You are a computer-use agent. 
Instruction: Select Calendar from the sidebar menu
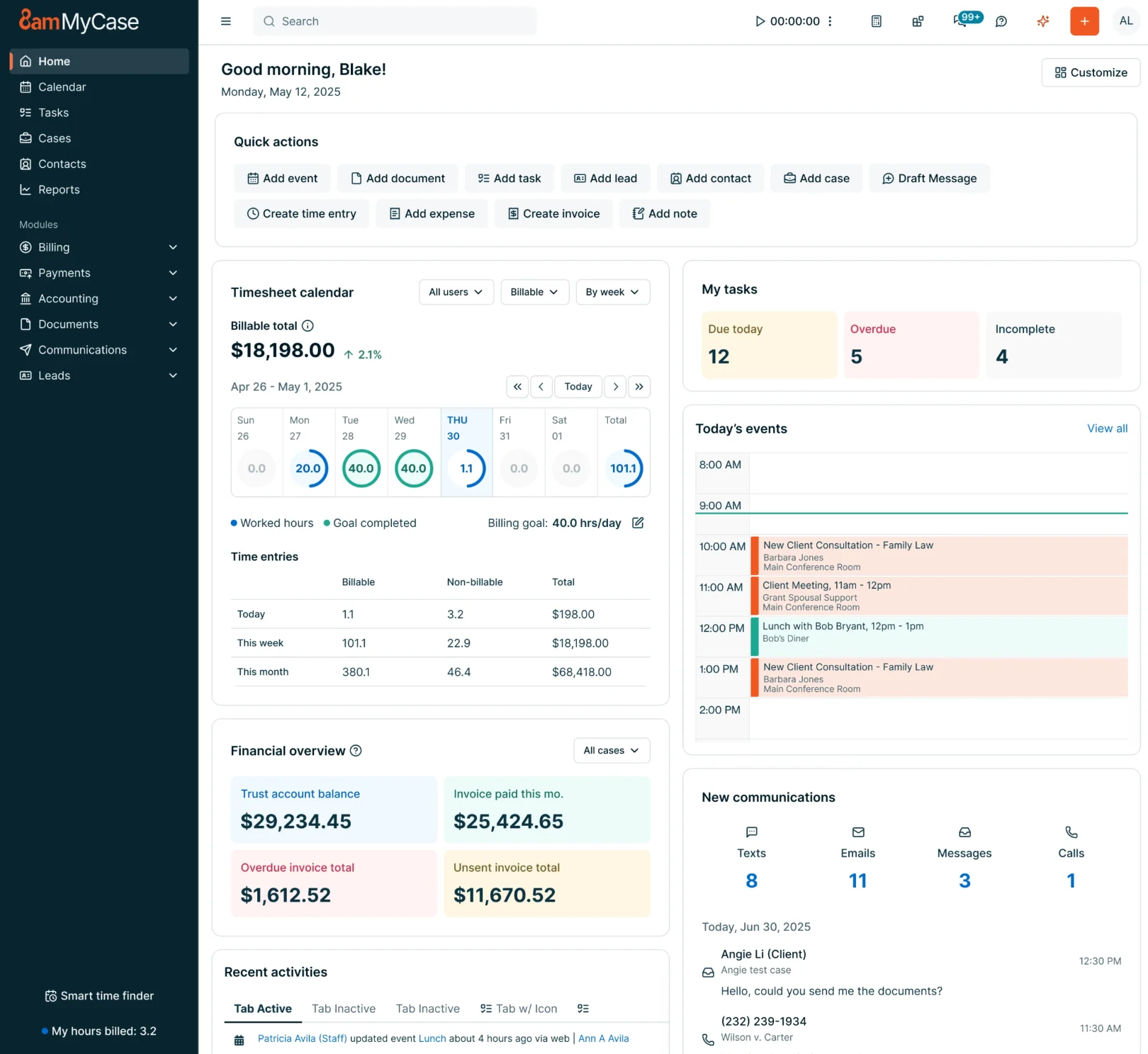click(x=62, y=86)
